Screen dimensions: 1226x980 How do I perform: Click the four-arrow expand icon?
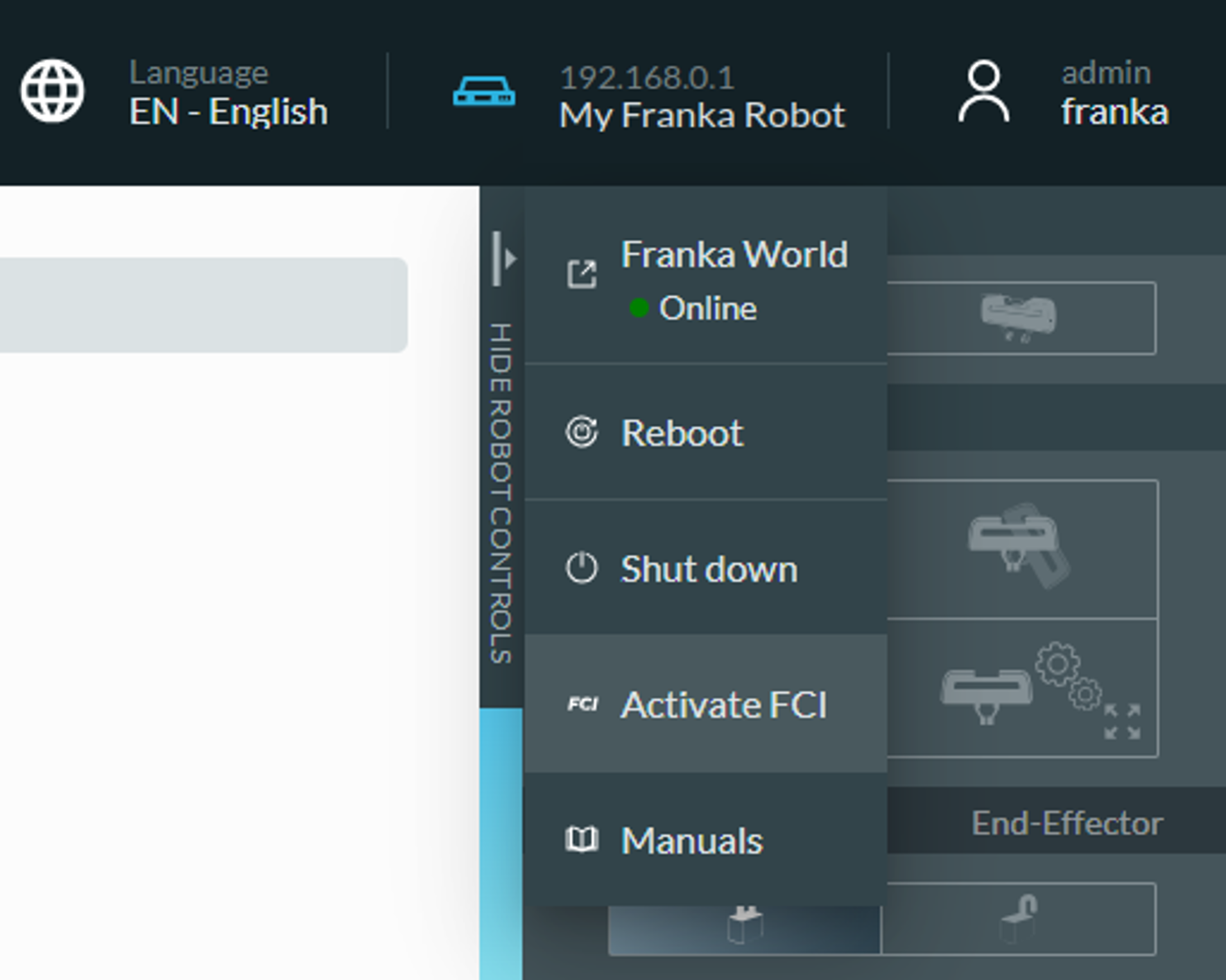(1121, 721)
